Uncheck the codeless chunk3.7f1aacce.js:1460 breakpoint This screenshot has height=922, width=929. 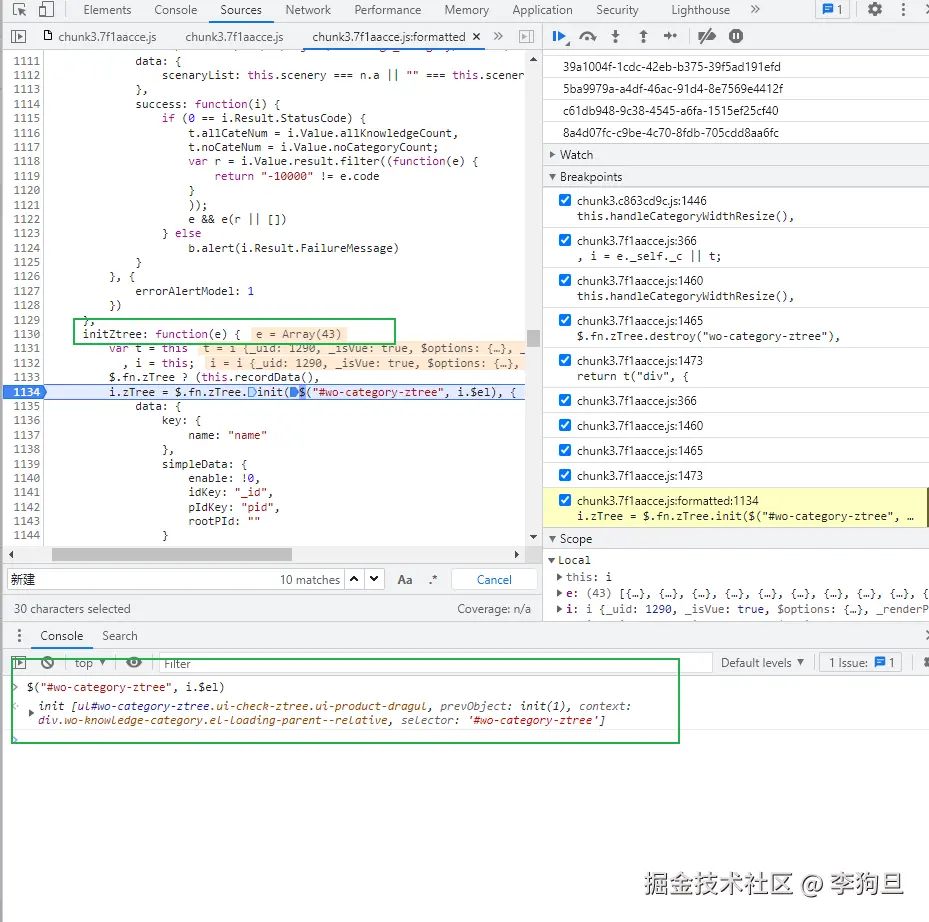click(x=565, y=425)
